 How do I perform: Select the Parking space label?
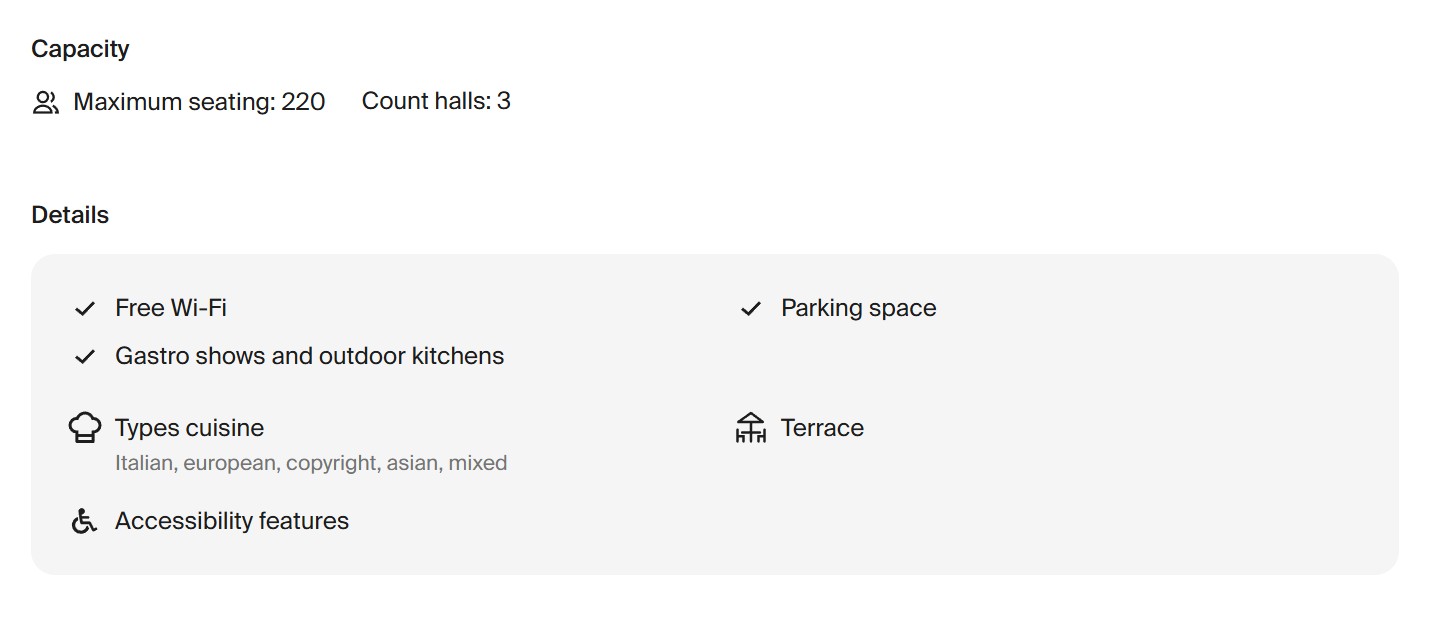tap(858, 308)
